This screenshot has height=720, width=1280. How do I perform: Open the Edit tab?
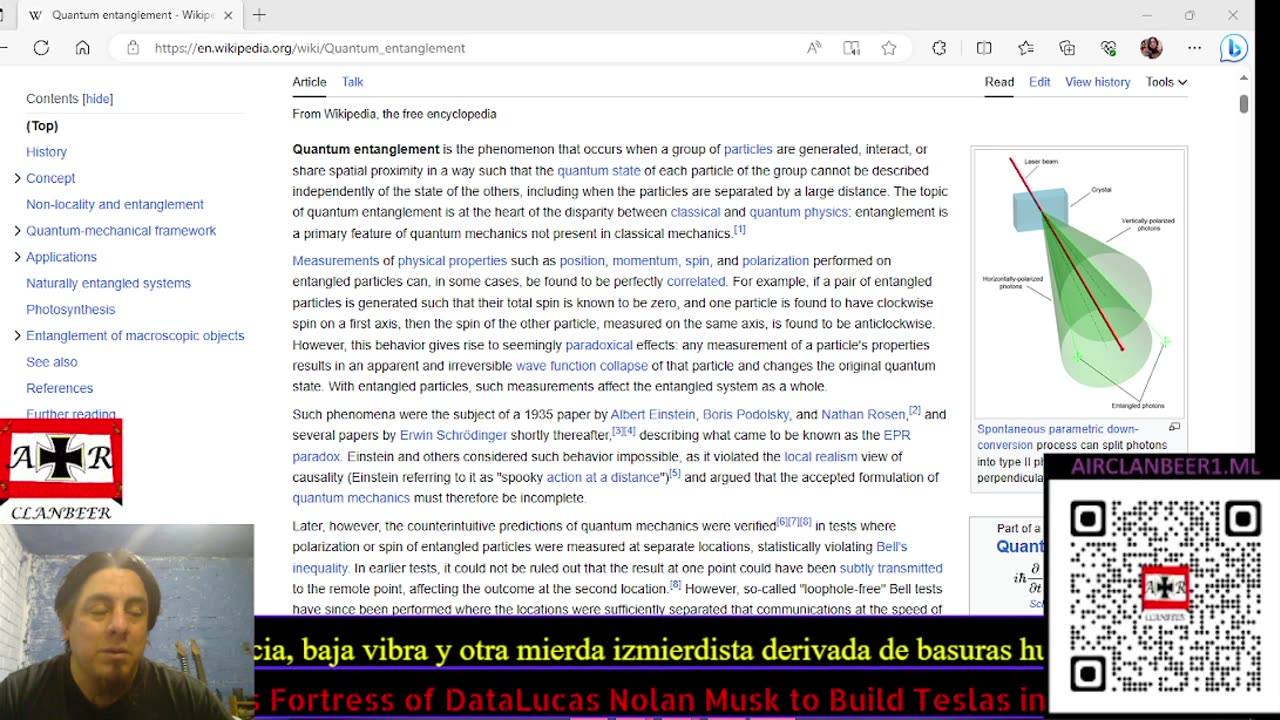1040,82
